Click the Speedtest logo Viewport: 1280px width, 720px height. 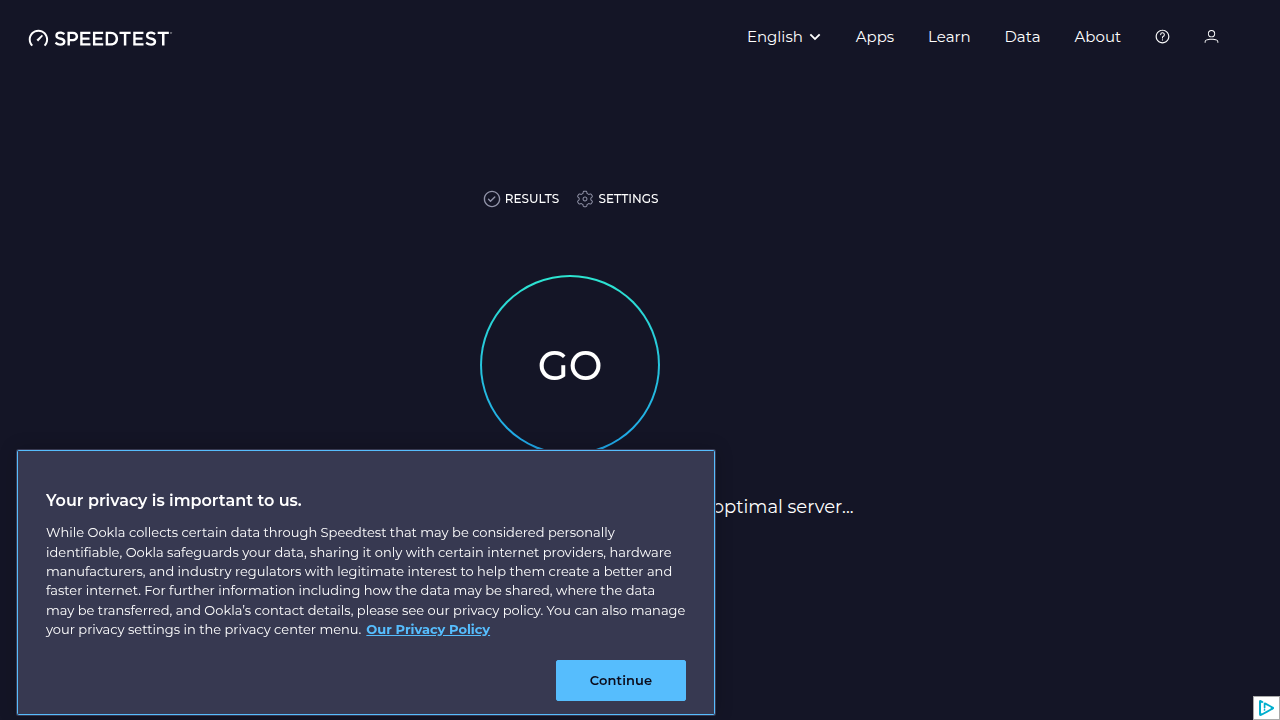[100, 38]
